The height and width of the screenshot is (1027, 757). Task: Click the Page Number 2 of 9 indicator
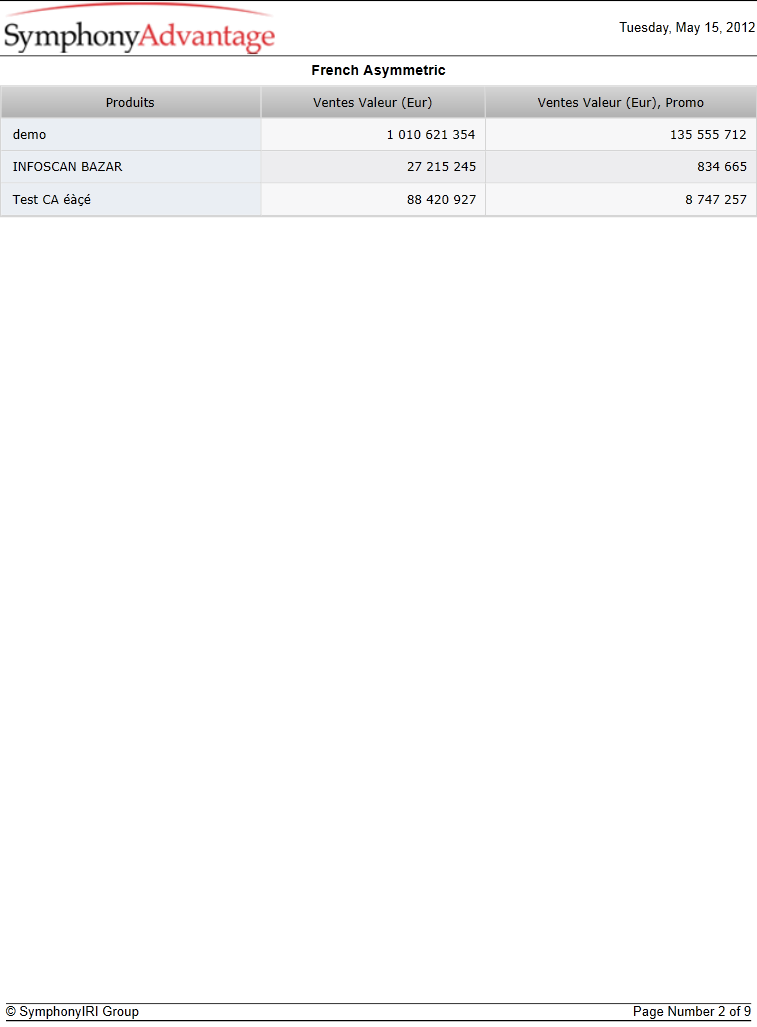tap(692, 1011)
